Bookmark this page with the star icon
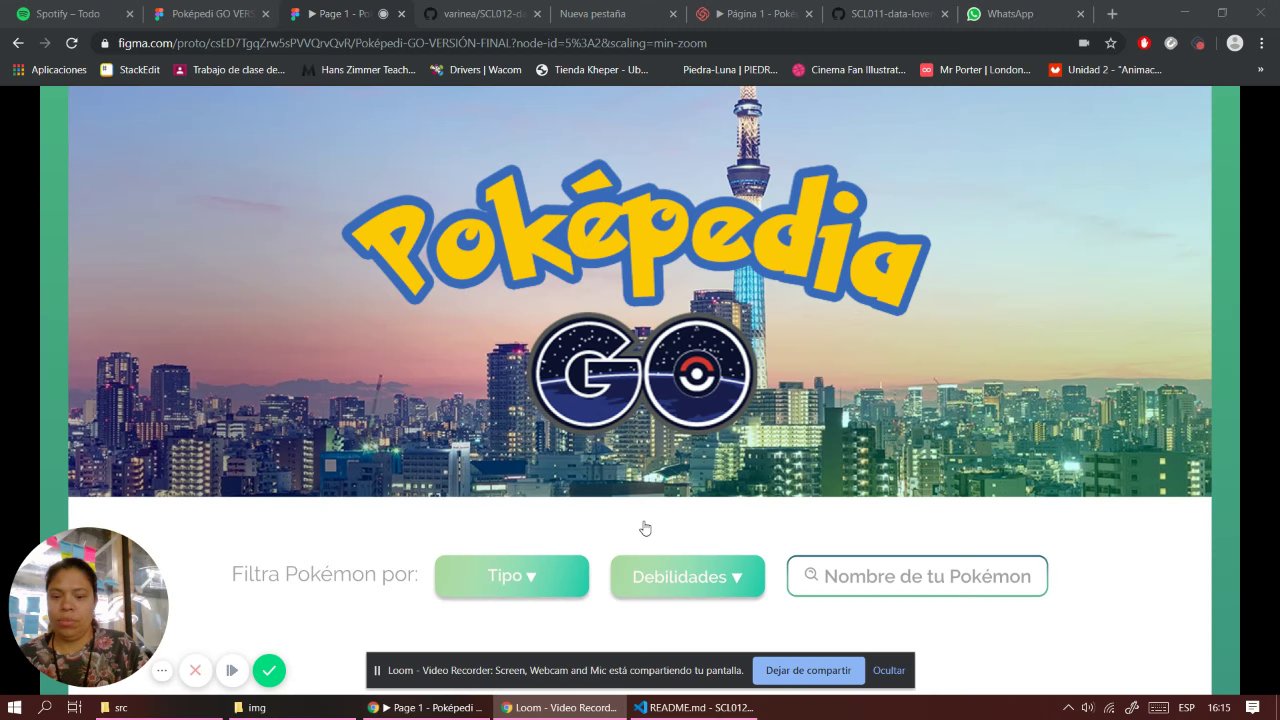 [1110, 43]
